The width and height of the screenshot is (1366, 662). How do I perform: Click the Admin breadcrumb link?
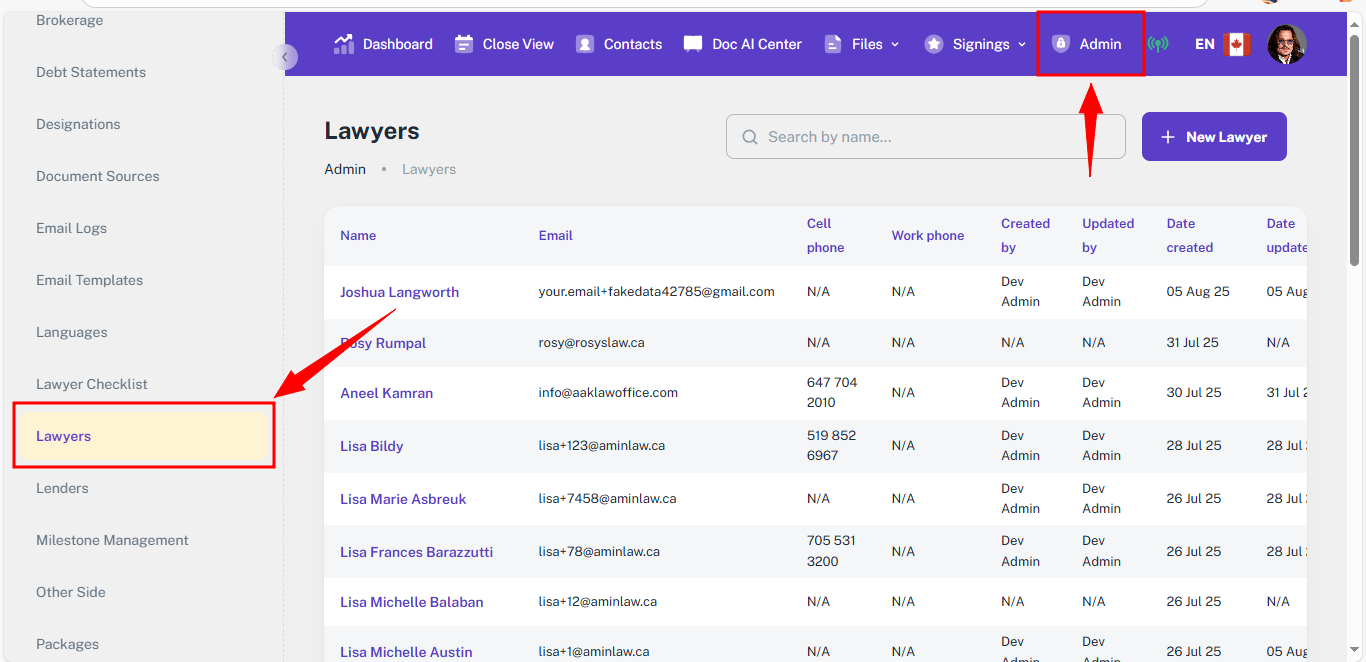click(x=345, y=169)
